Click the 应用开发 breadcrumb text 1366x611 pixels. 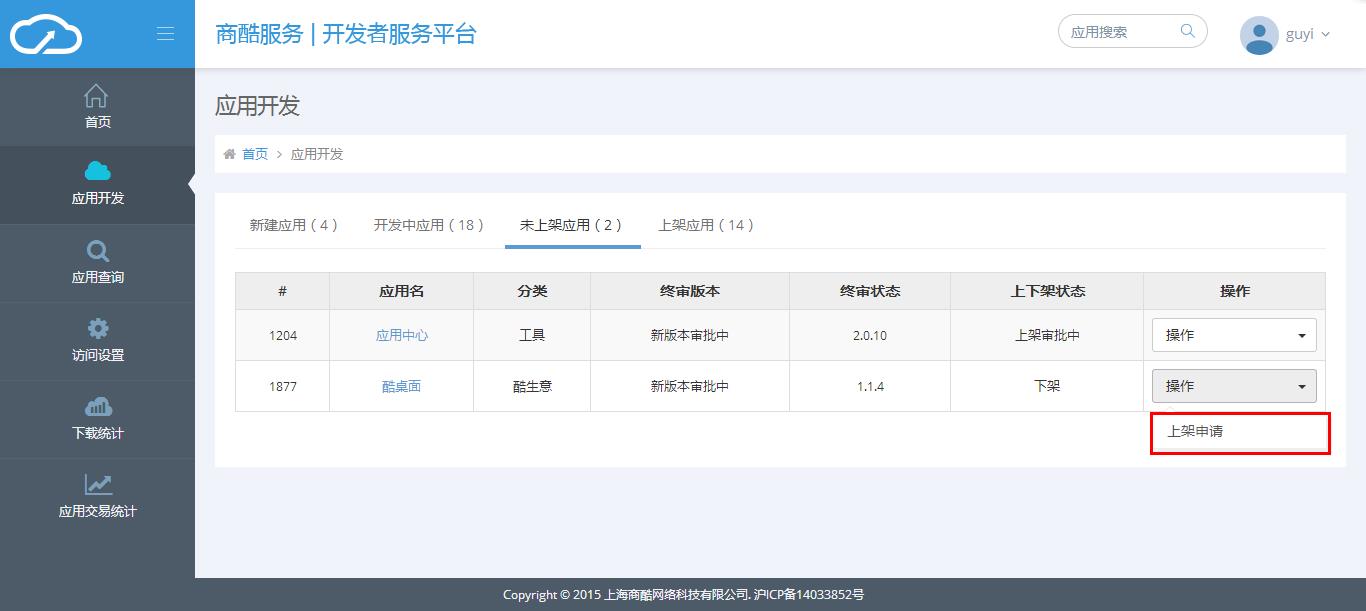click(x=317, y=154)
